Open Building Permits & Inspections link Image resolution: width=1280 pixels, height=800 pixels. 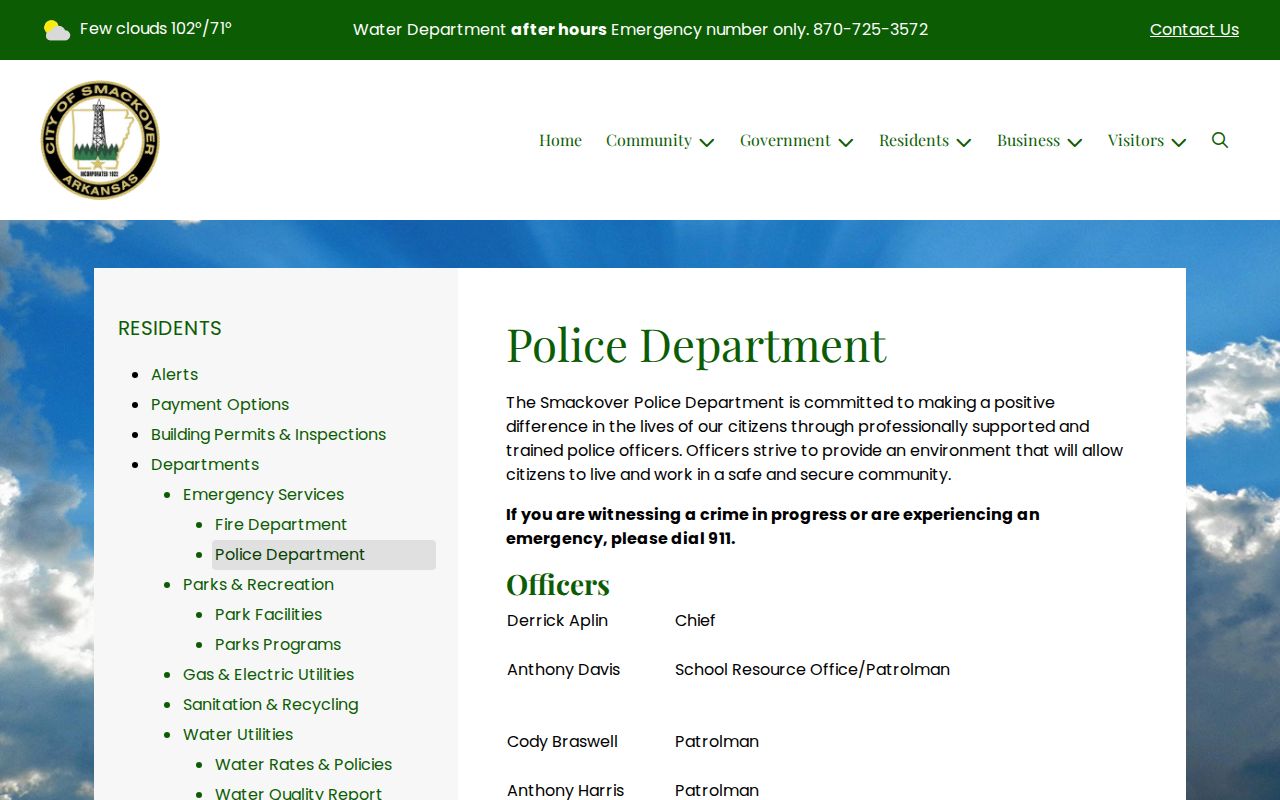(268, 434)
